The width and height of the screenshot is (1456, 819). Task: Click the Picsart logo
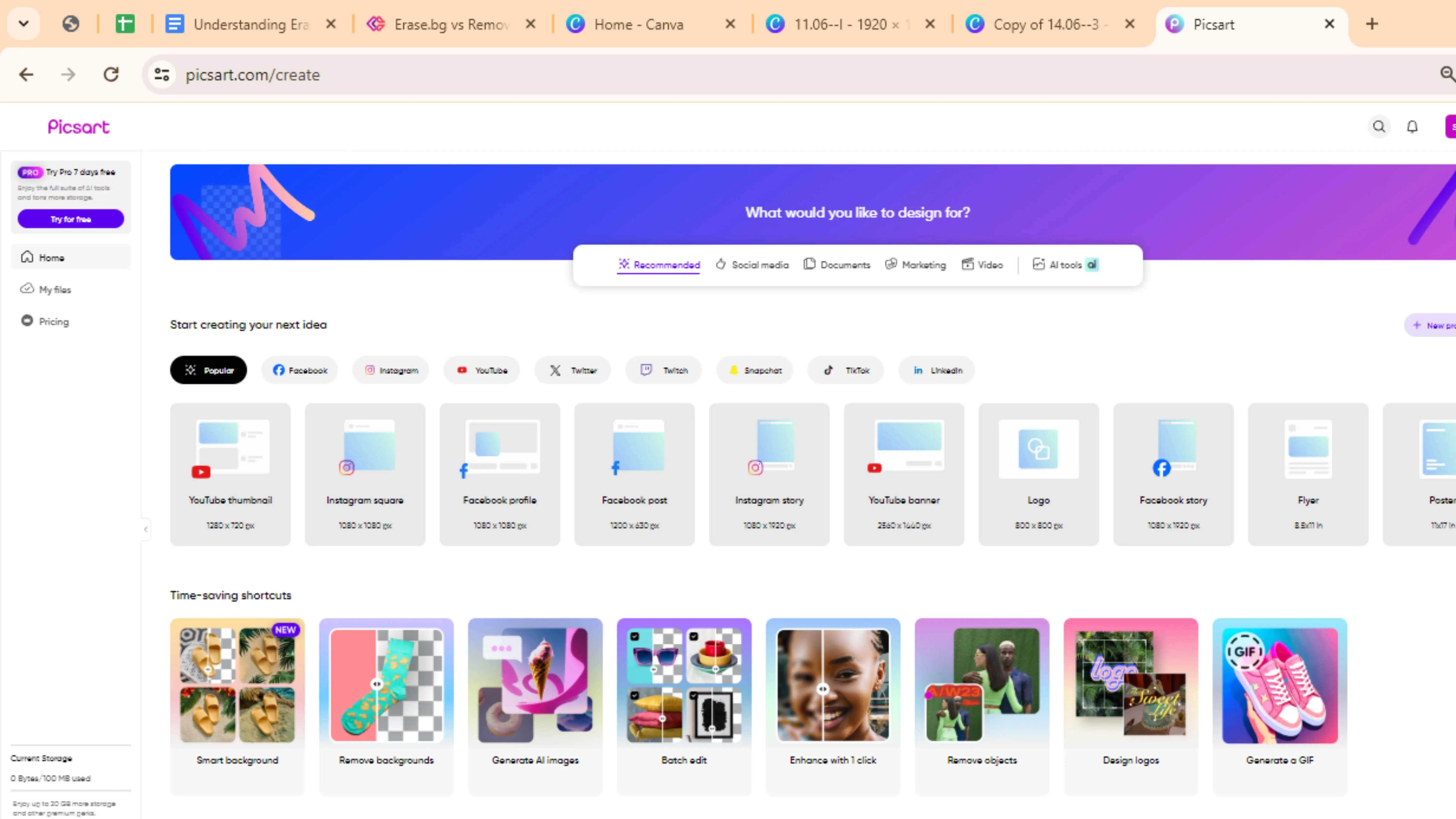tap(79, 127)
